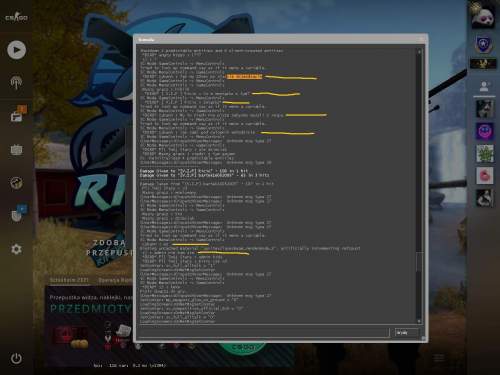
Task: Open the shield icon with blue badge
Action: (18, 214)
